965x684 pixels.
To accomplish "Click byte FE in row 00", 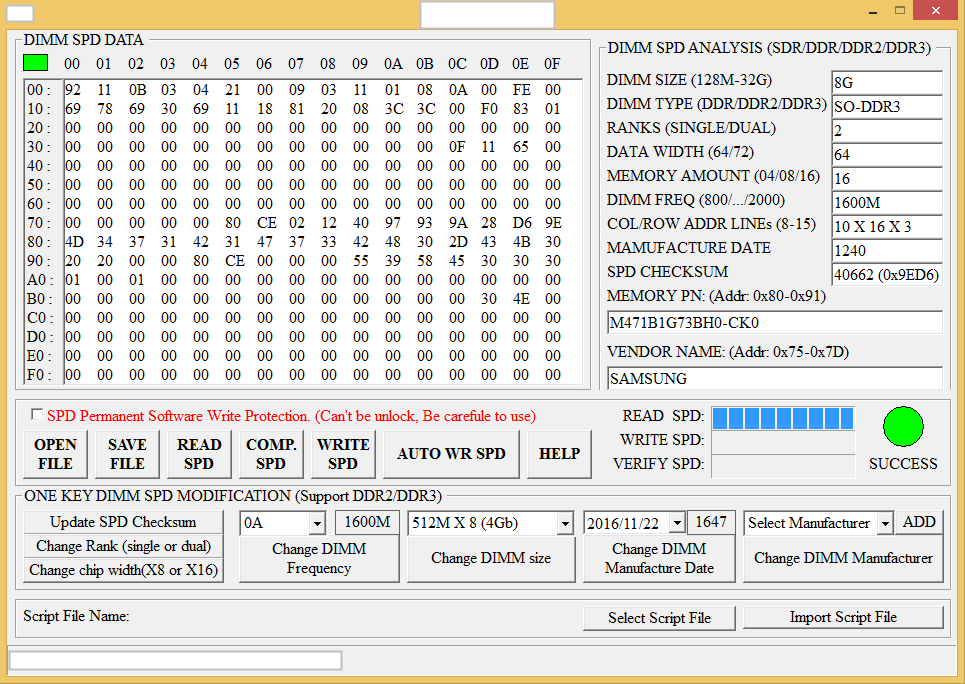I will pos(521,90).
